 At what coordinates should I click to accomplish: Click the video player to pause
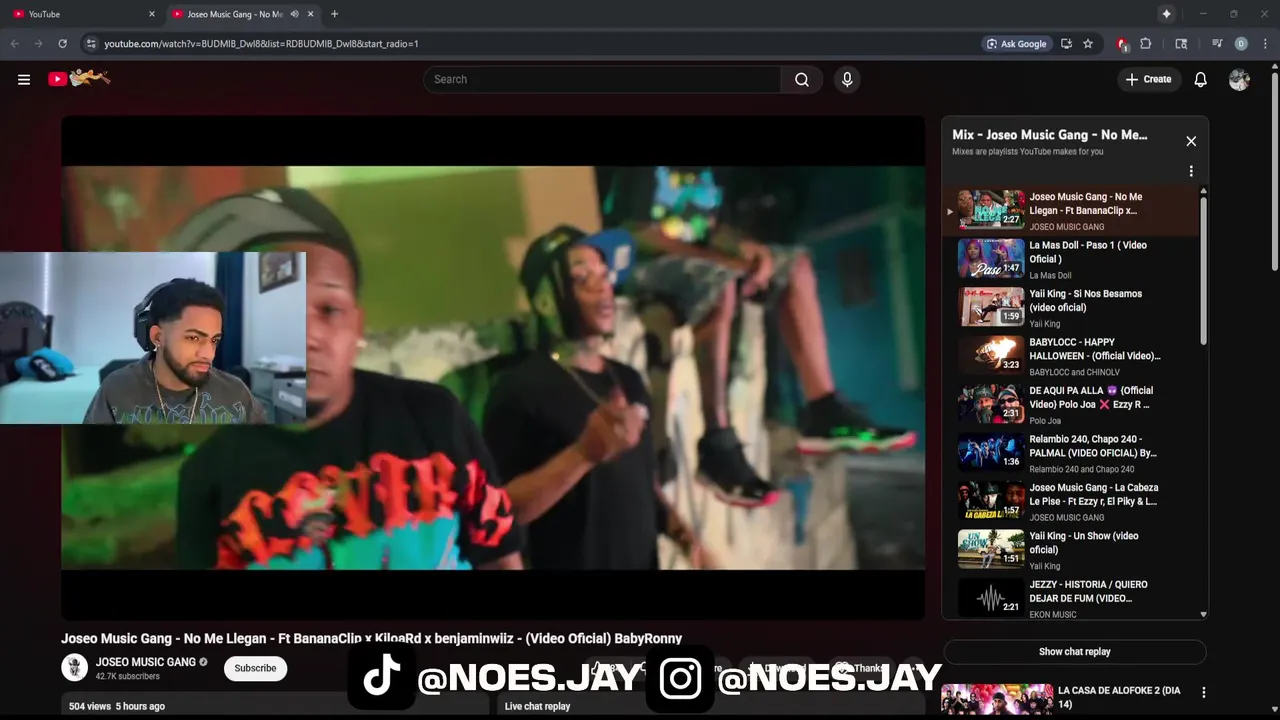coord(493,368)
